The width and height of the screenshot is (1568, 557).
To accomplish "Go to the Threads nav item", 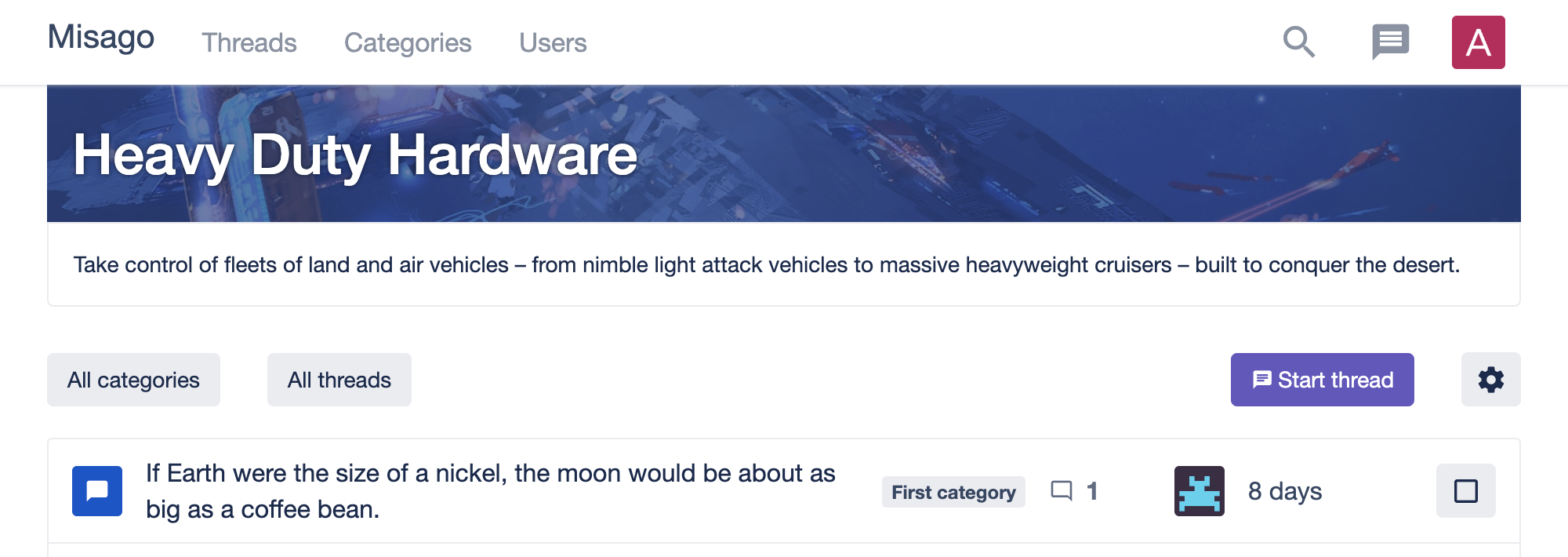I will pos(249,43).
